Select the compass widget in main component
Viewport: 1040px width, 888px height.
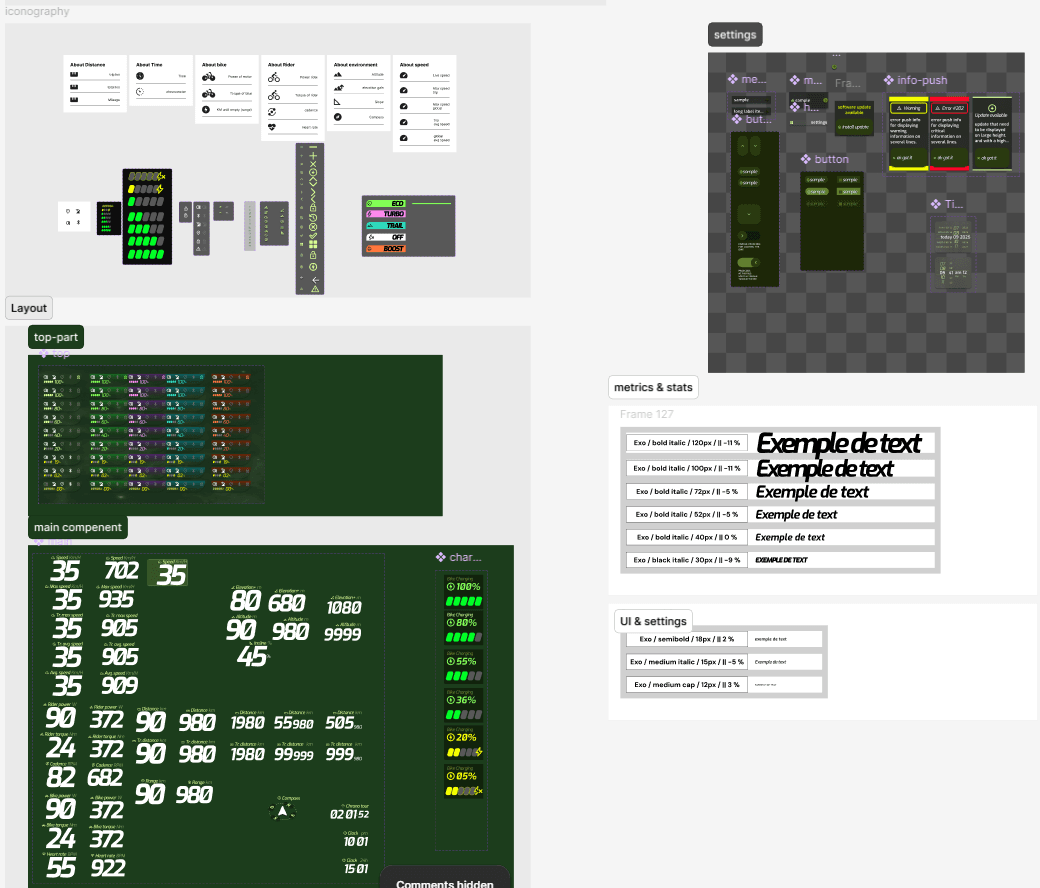[283, 810]
